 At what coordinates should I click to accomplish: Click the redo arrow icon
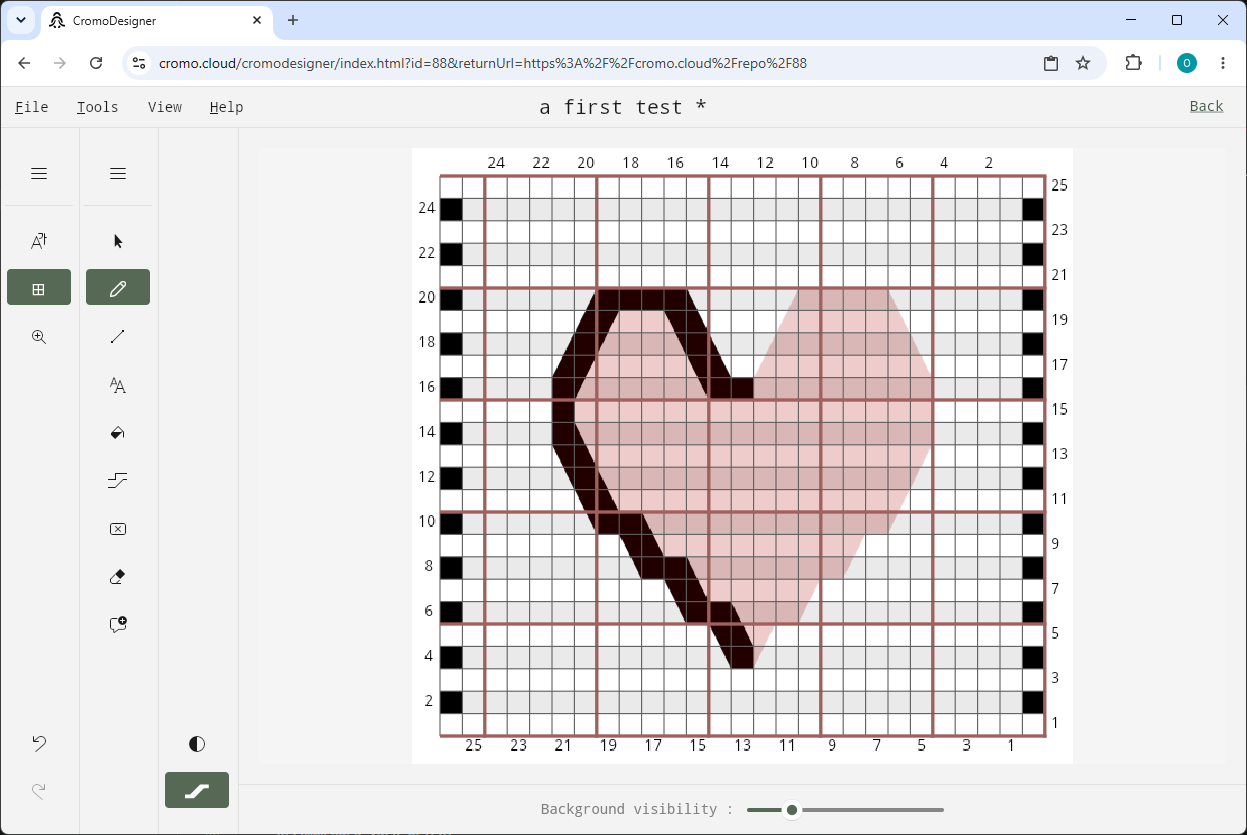click(39, 791)
